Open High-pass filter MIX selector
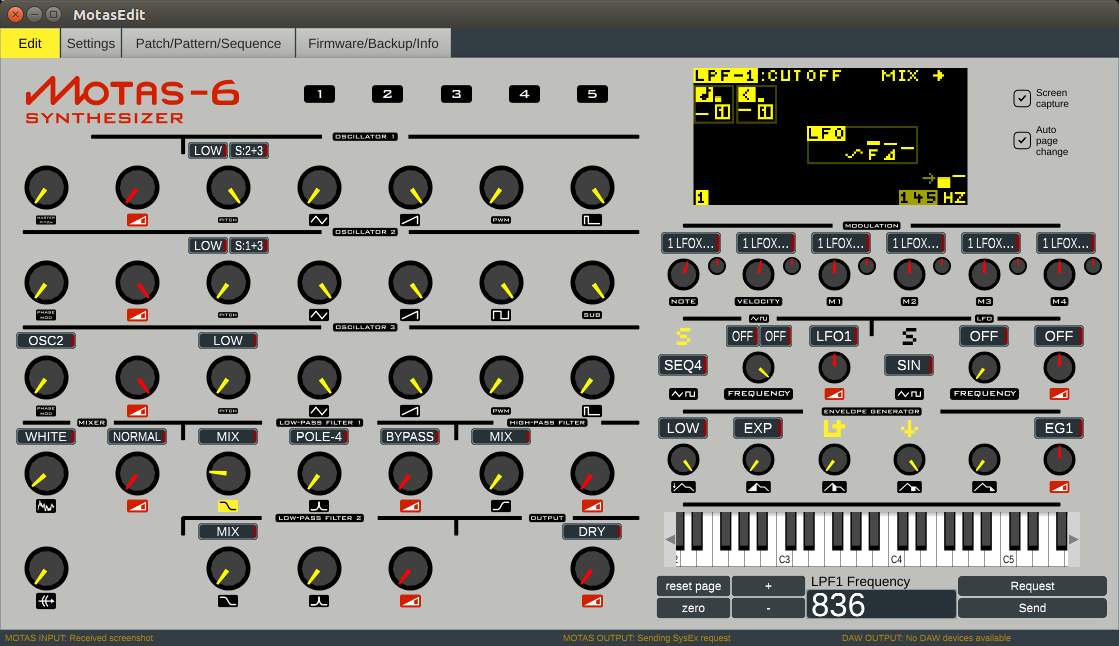 [501, 436]
